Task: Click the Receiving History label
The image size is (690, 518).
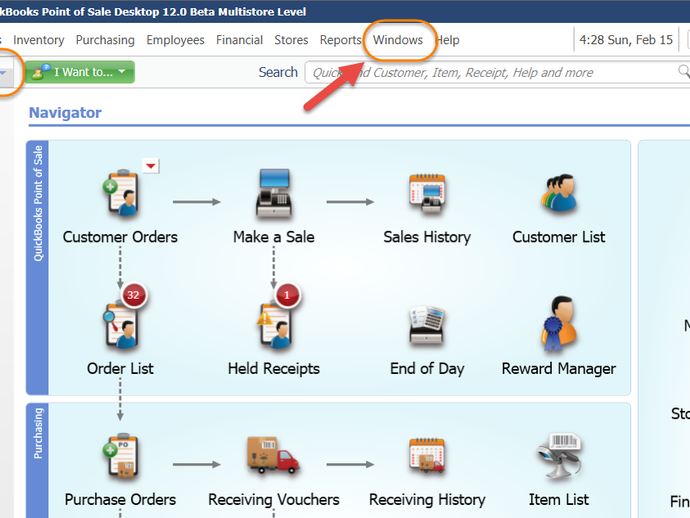Action: pyautogui.click(x=427, y=500)
